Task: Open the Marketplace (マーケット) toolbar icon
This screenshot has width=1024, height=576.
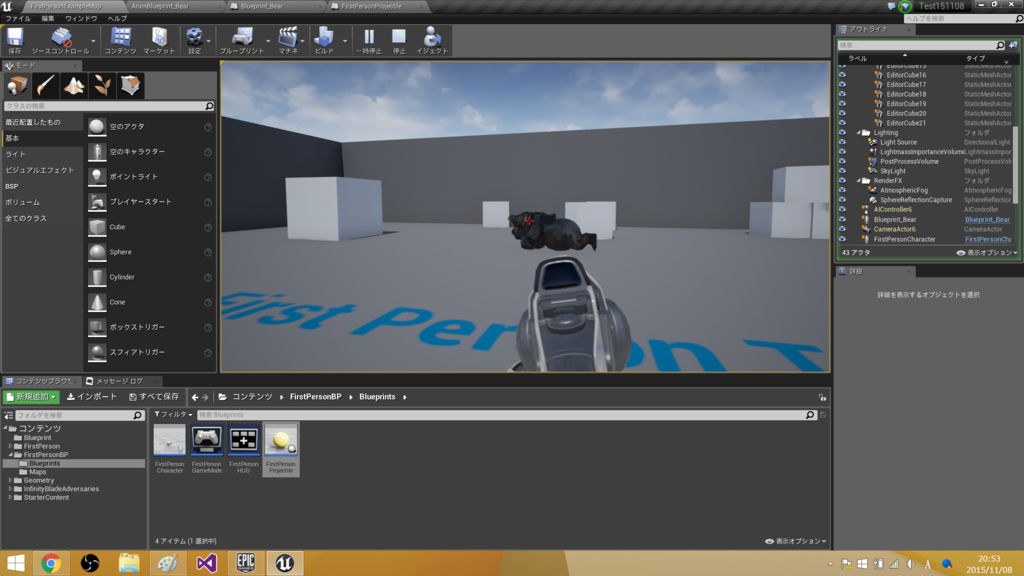Action: coord(159,40)
